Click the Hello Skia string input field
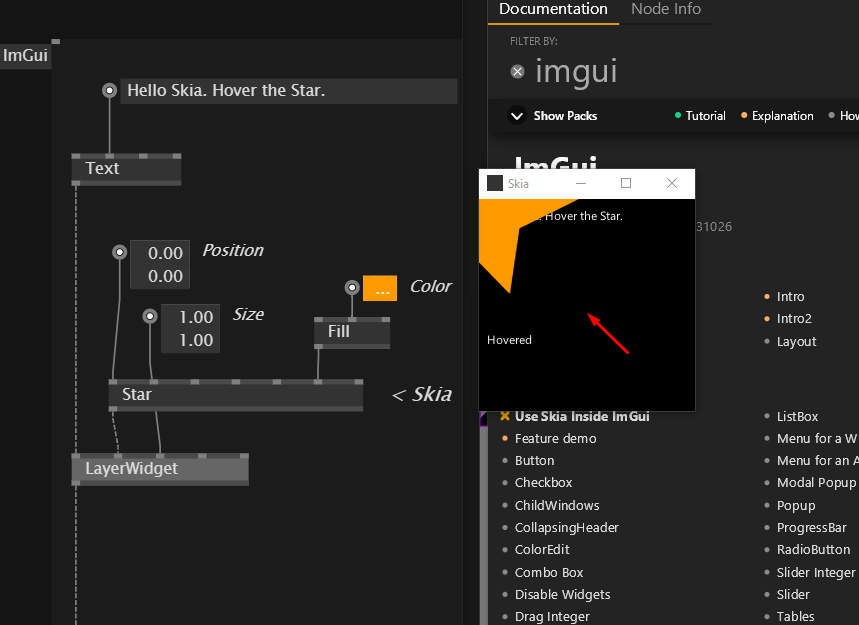The height and width of the screenshot is (625, 859). (x=289, y=91)
